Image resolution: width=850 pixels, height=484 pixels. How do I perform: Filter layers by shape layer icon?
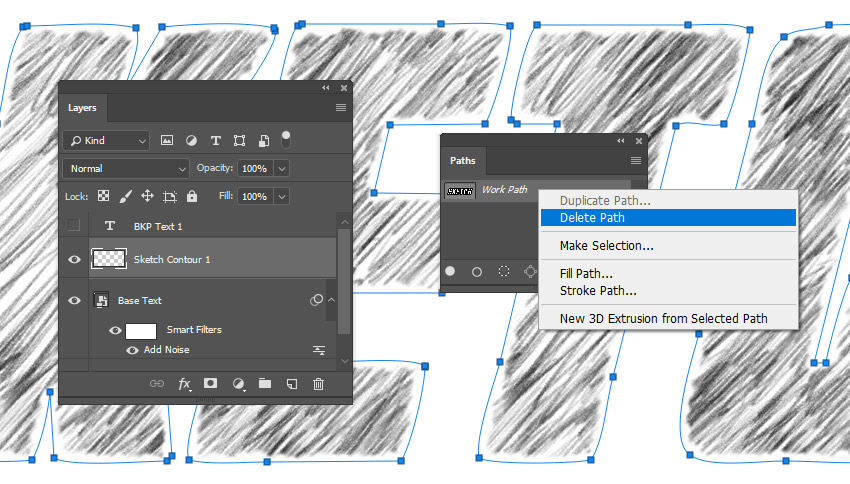tap(239, 140)
